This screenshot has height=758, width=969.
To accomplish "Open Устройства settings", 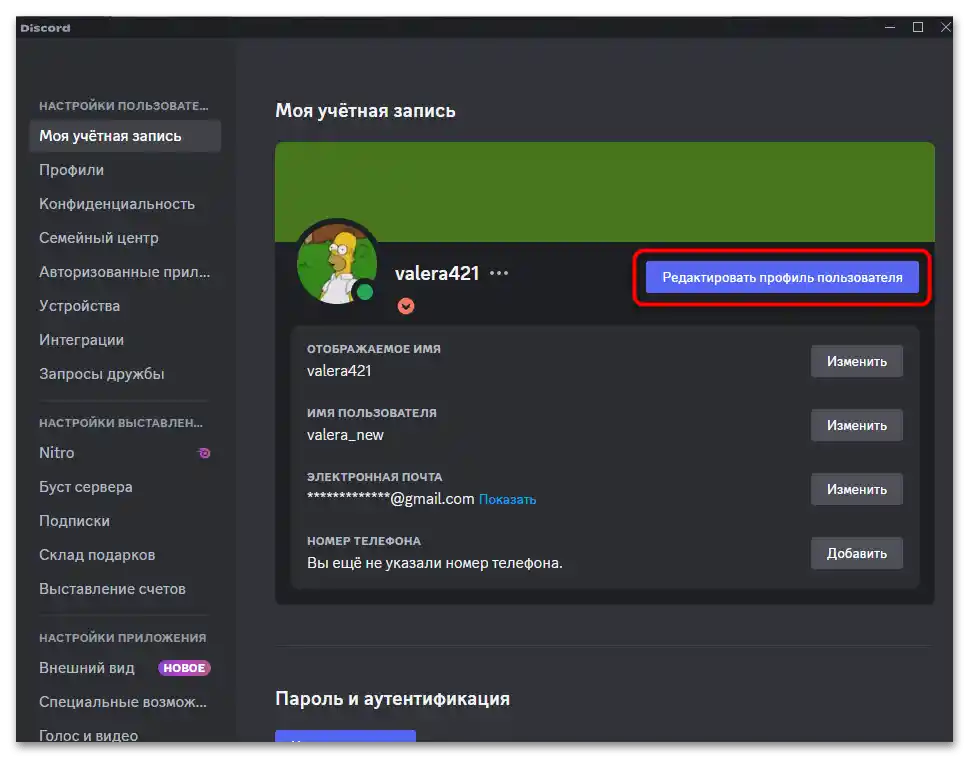I will [125, 306].
